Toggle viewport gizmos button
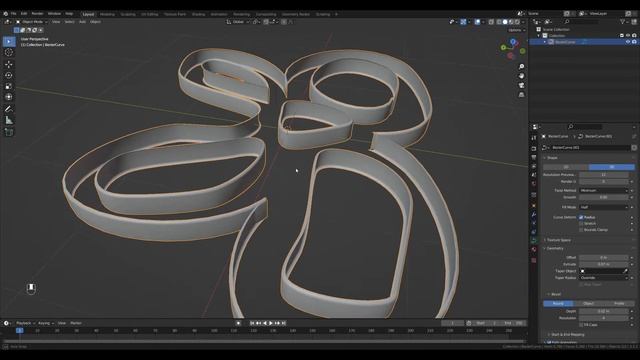The image size is (640, 360). click(x=463, y=22)
